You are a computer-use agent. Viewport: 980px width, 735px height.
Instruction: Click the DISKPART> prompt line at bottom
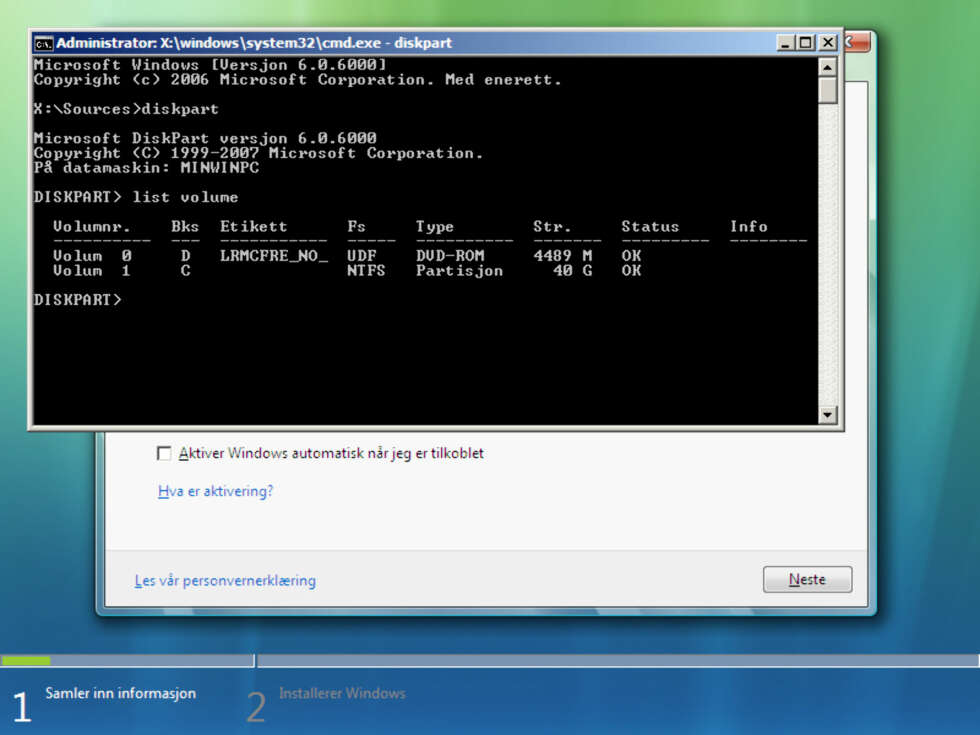pyautogui.click(x=78, y=300)
